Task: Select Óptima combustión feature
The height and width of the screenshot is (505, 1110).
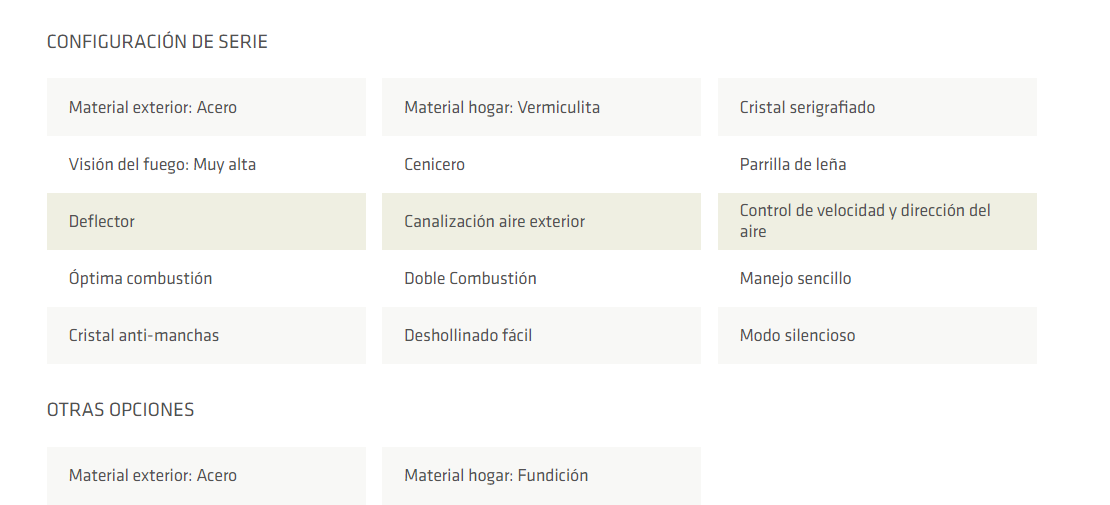Action: point(206,278)
